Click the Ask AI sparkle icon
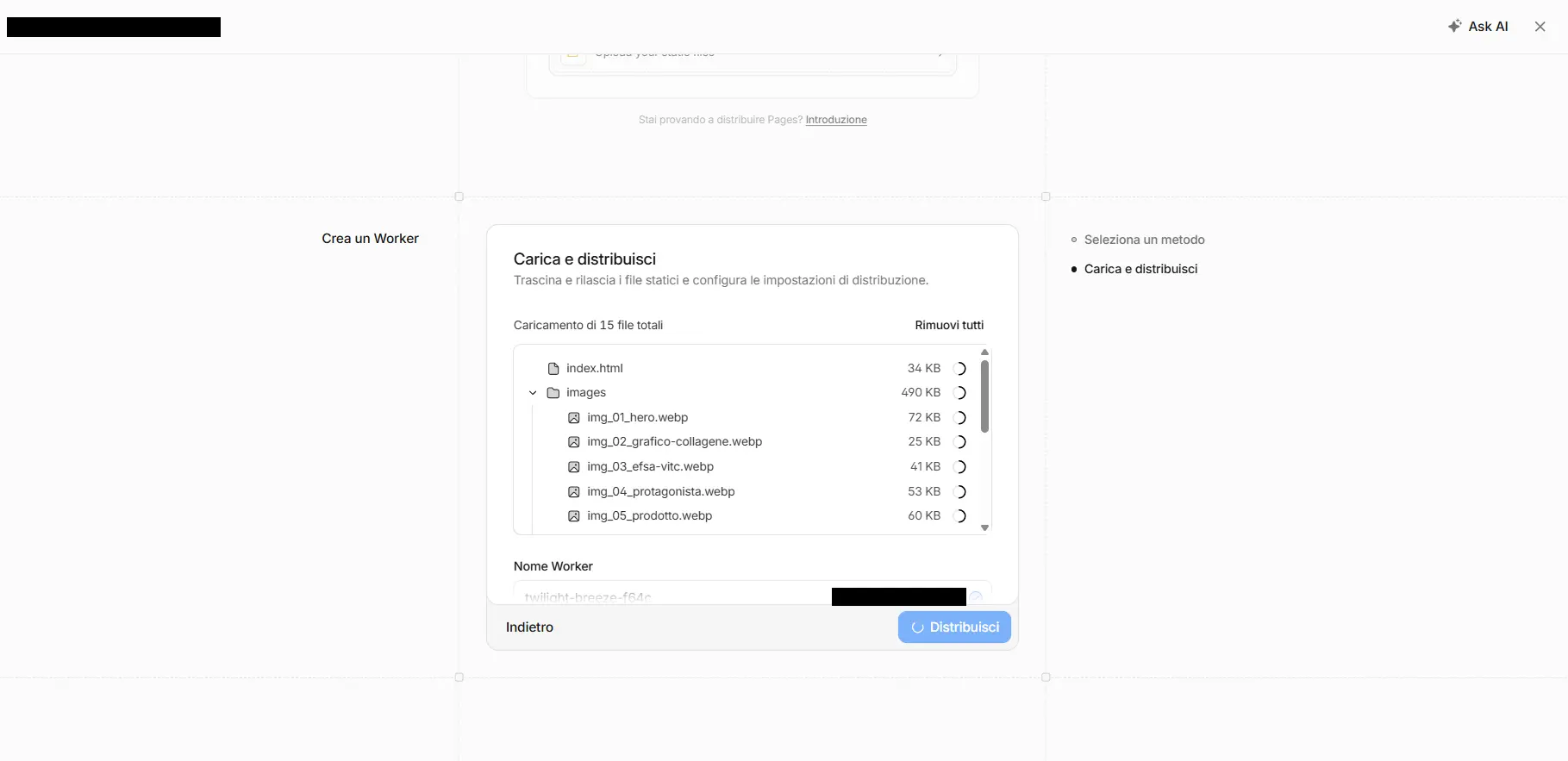 [x=1454, y=27]
